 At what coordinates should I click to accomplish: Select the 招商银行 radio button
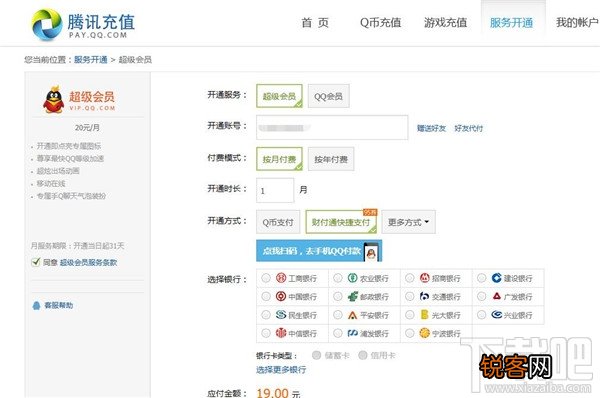coord(409,278)
